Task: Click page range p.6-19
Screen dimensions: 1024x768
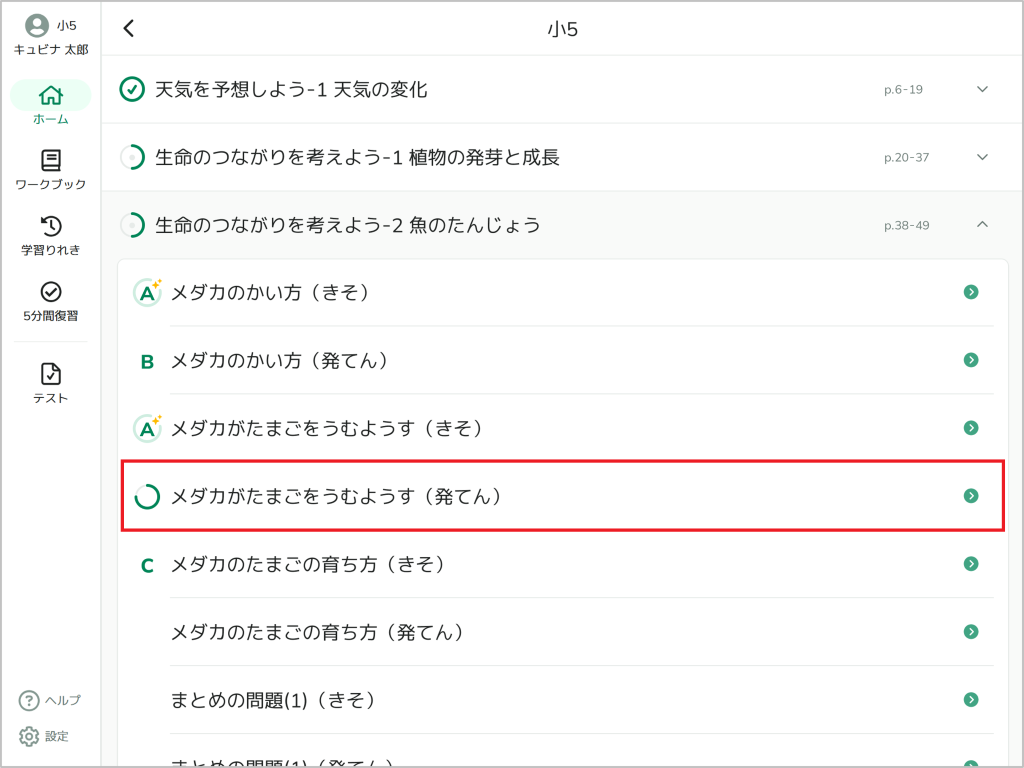Action: [903, 89]
